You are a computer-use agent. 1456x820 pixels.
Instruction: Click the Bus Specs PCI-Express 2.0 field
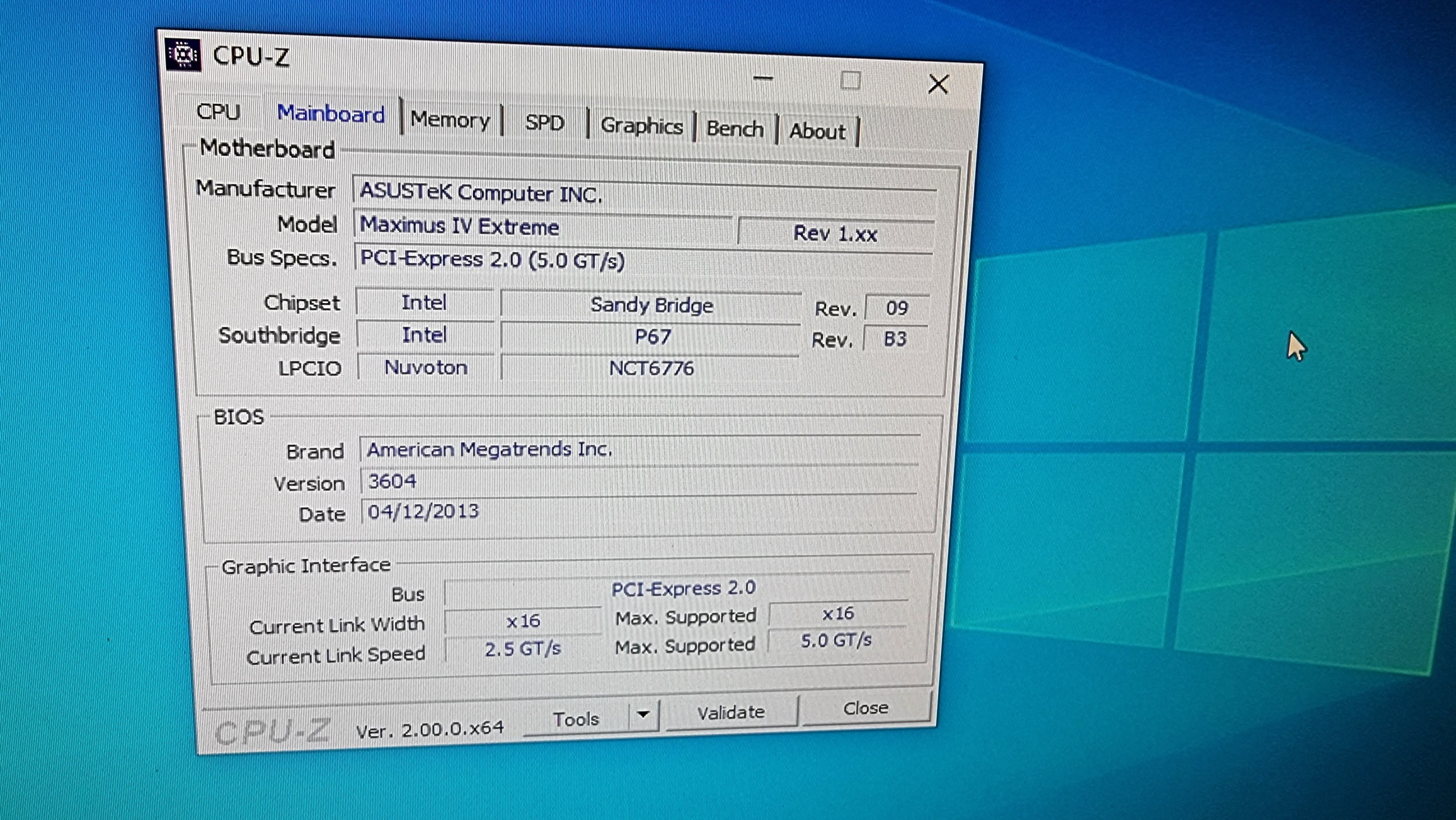[643, 261]
